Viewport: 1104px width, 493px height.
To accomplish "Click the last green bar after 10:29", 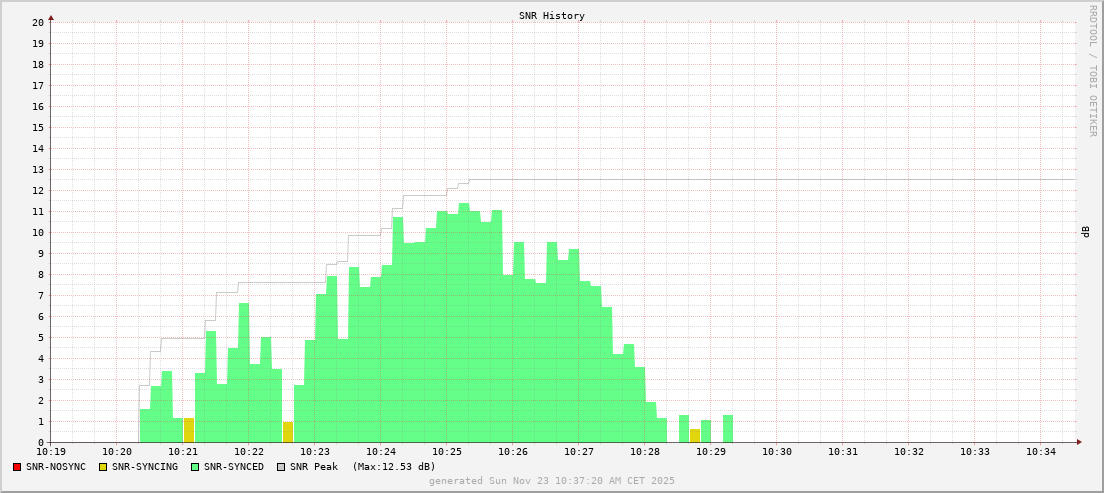I will coord(728,429).
